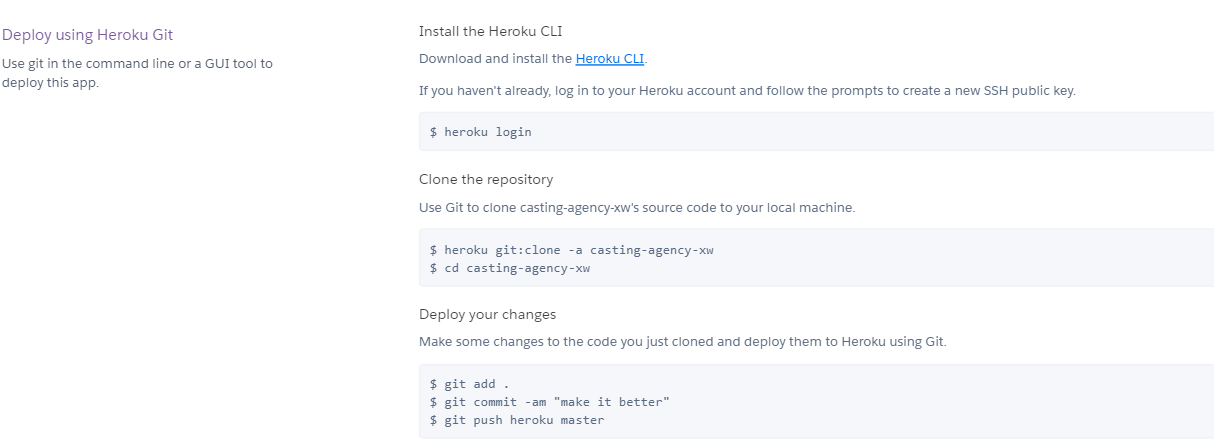Click the "Clone the repository" heading
This screenshot has height=444, width=1214.
click(x=486, y=180)
